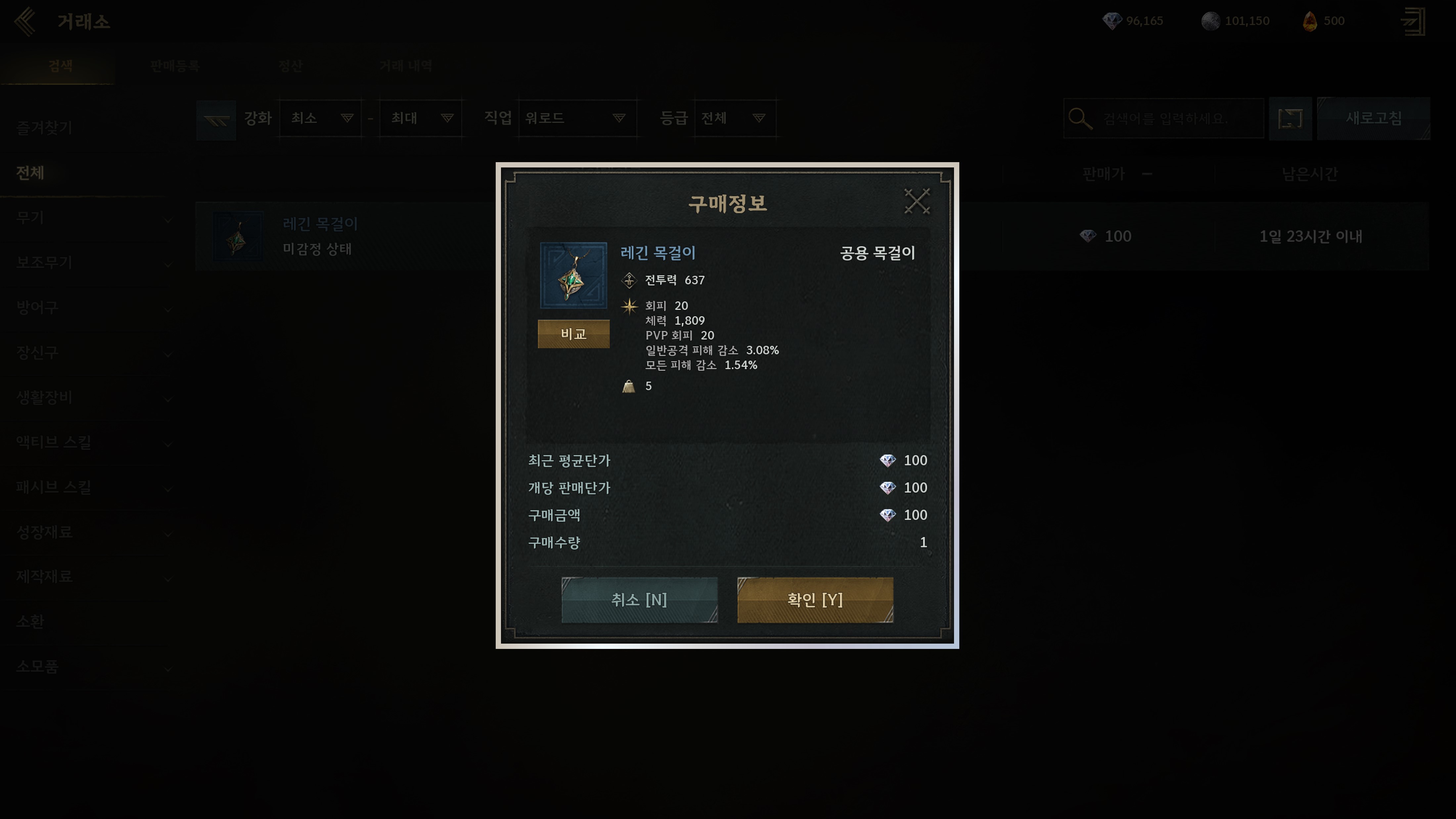Close the 구매정보 dialog with the X
This screenshot has height=819, width=1456.
[x=917, y=201]
